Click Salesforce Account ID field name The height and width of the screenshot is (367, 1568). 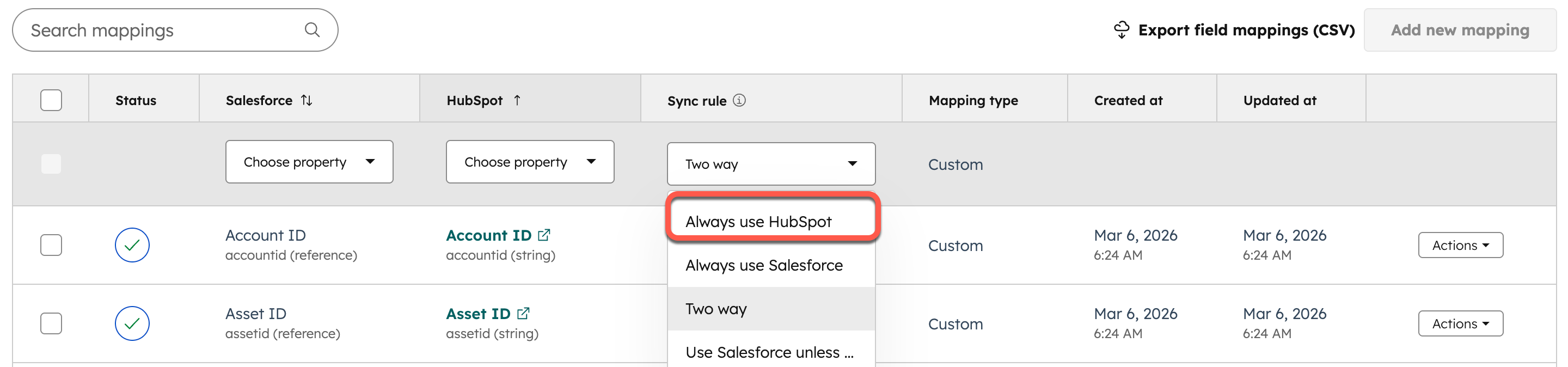coord(265,235)
